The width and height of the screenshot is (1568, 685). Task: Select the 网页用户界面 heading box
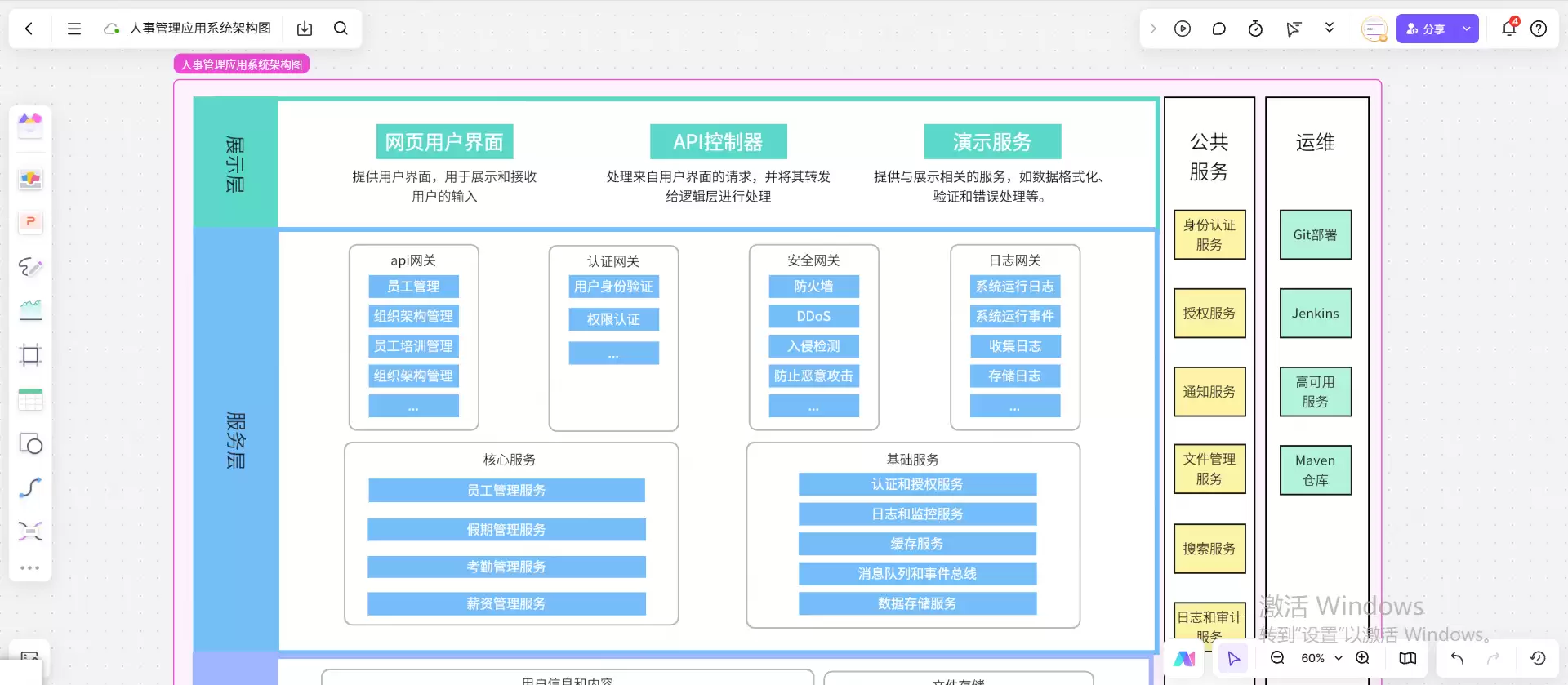point(444,142)
